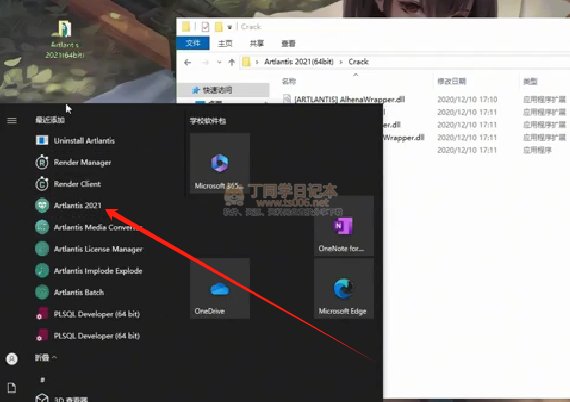Click date 2020/12/10 17:10 cell

467,99
